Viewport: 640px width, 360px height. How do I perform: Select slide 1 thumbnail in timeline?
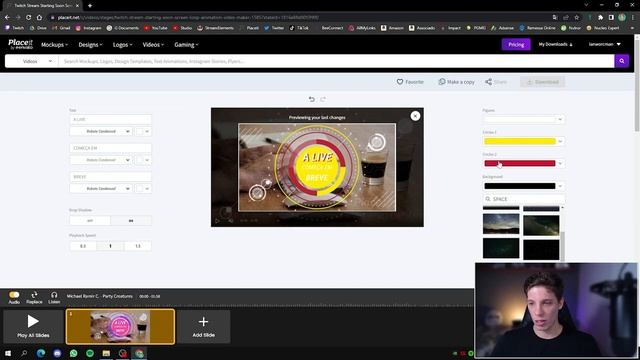(120, 326)
